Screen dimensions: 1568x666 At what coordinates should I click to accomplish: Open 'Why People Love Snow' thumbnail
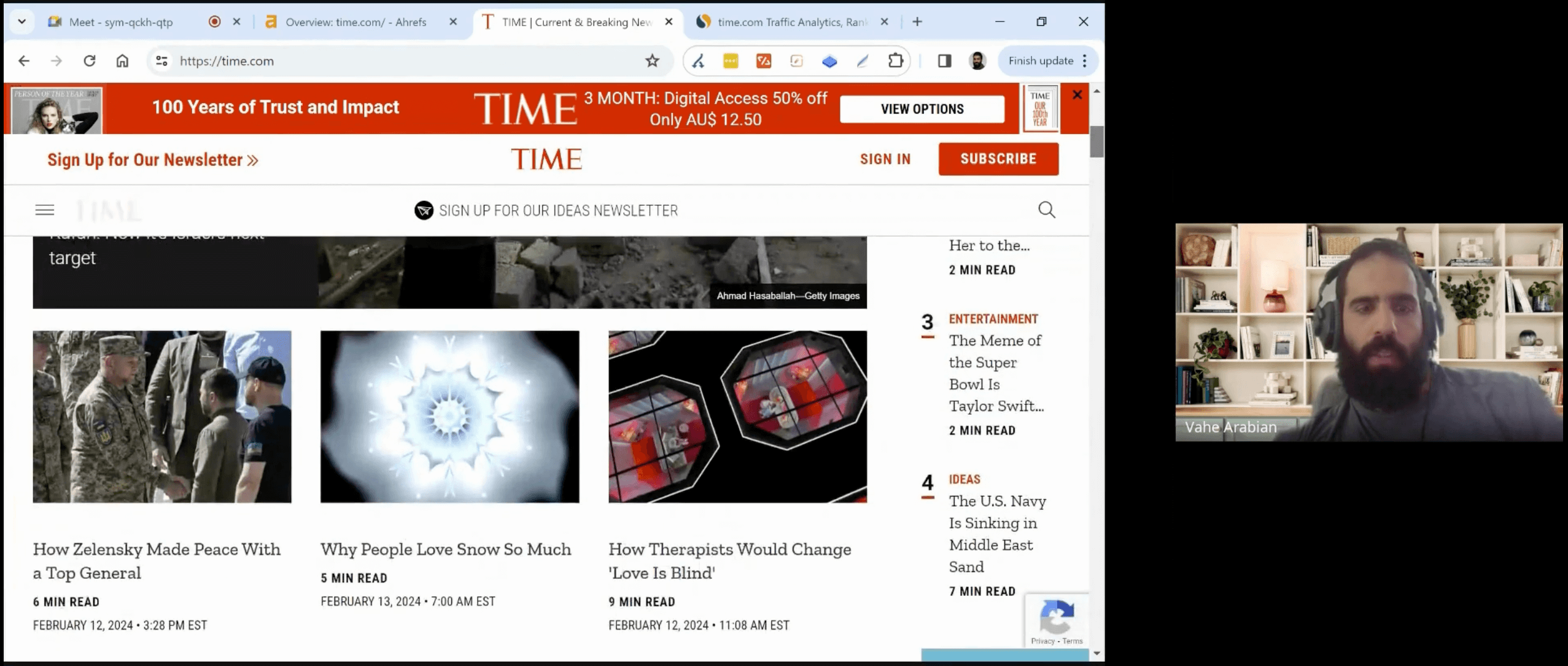pyautogui.click(x=449, y=417)
